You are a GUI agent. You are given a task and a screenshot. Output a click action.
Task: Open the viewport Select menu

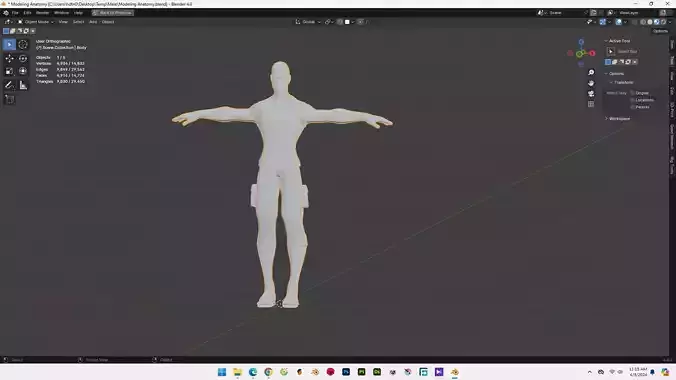(78, 22)
